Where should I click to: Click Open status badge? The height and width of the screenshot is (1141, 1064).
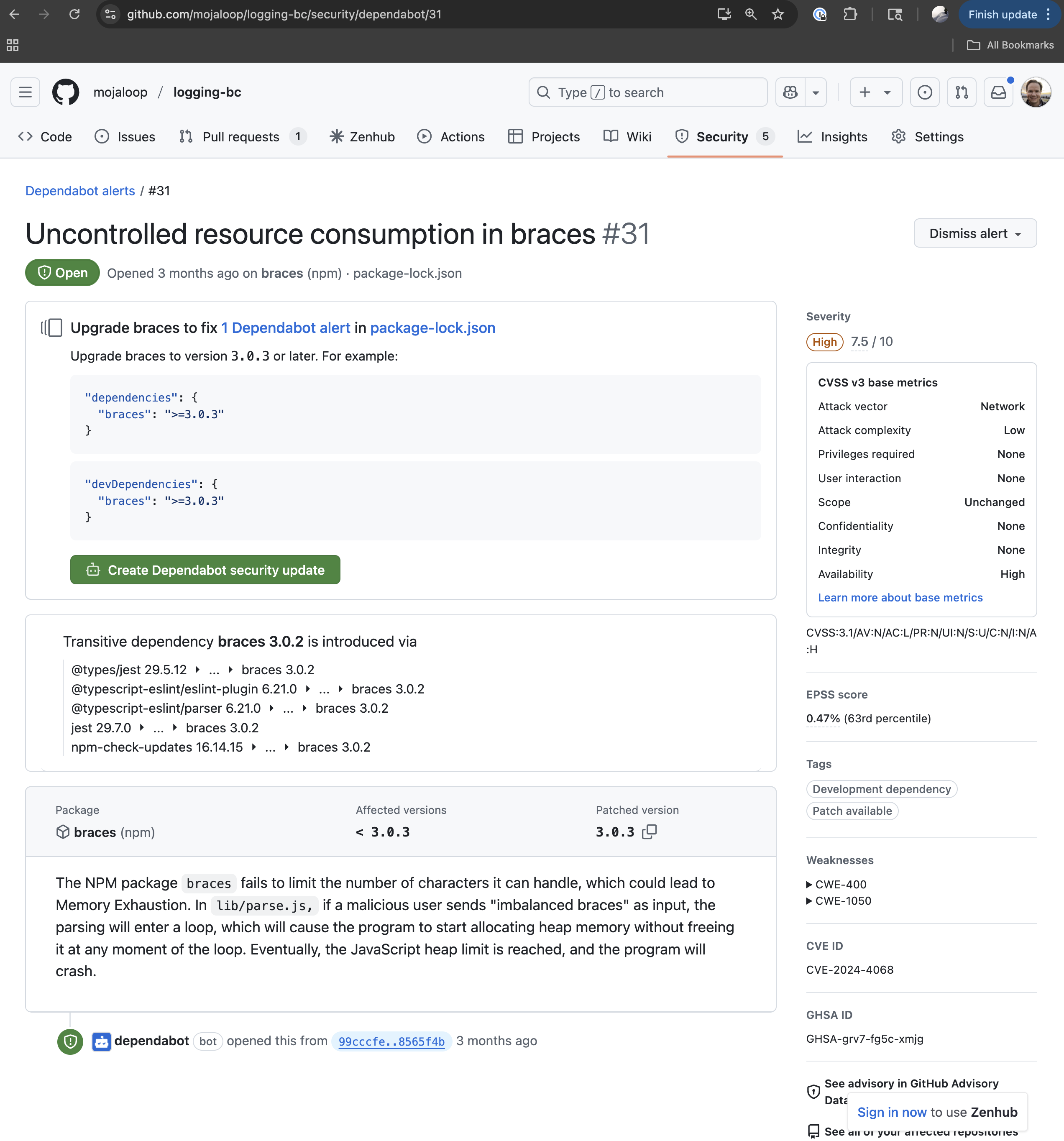point(63,273)
